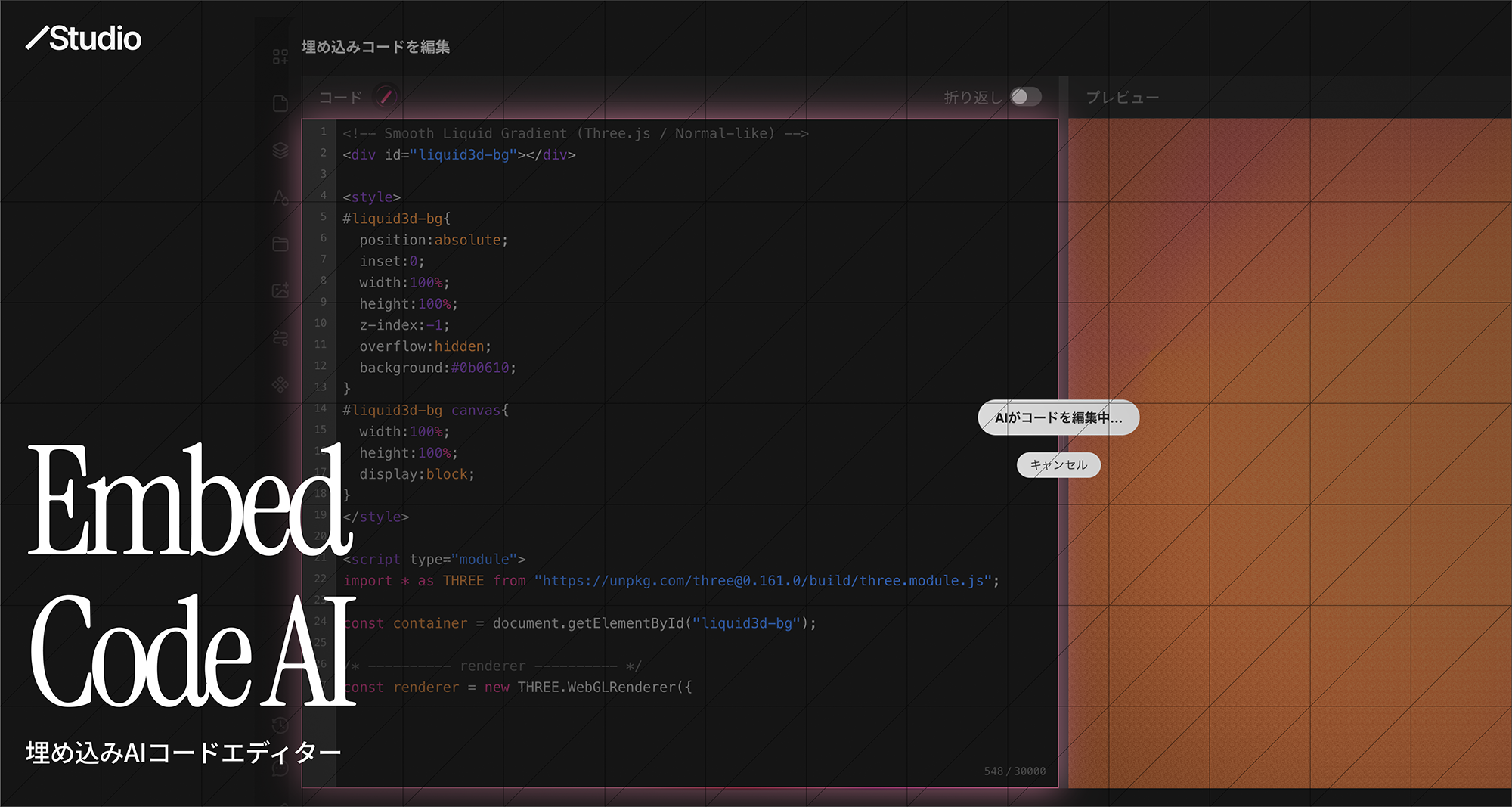The image size is (1512, 807).
Task: Open the pages panel icon in sidebar
Action: click(280, 104)
